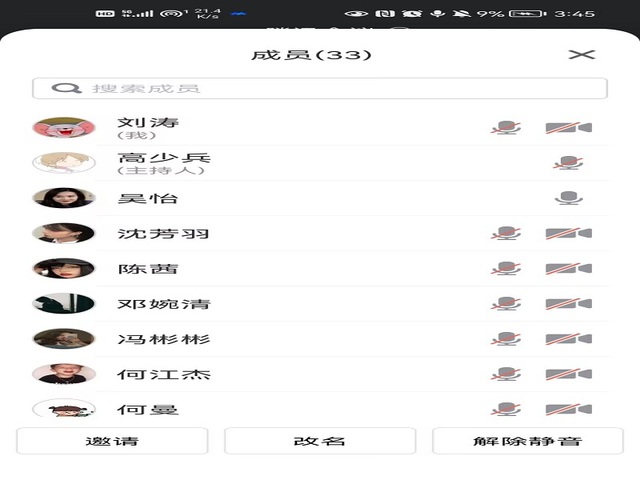Image resolution: width=640 pixels, height=480 pixels.
Task: Click the camera-off icon for 冯彬彬
Action: 568,339
